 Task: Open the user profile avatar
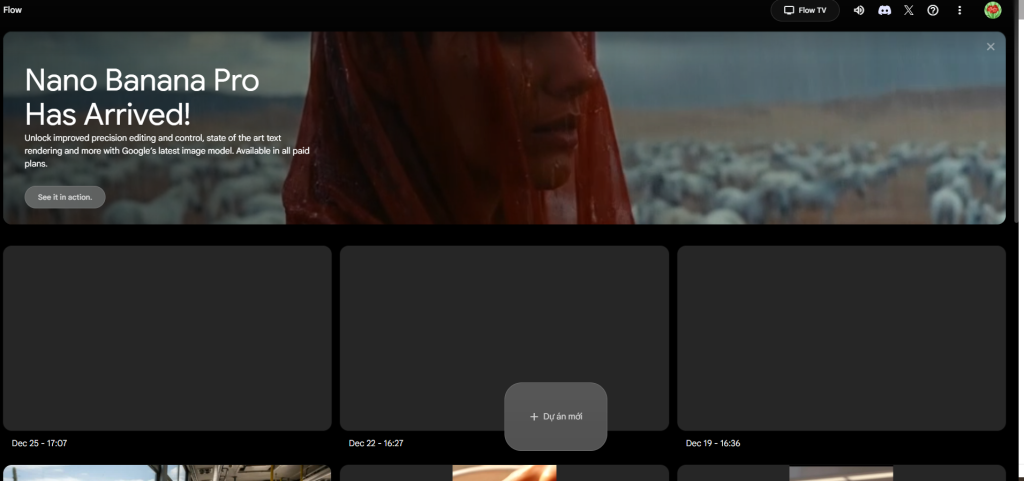pyautogui.click(x=992, y=10)
